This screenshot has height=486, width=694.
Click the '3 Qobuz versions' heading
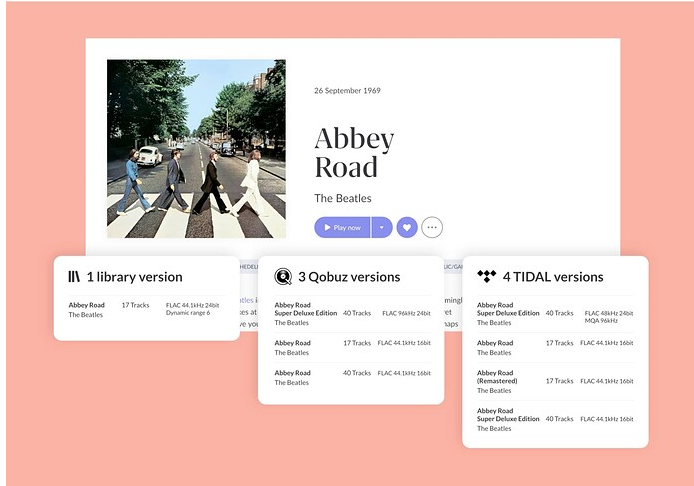pyautogui.click(x=349, y=277)
